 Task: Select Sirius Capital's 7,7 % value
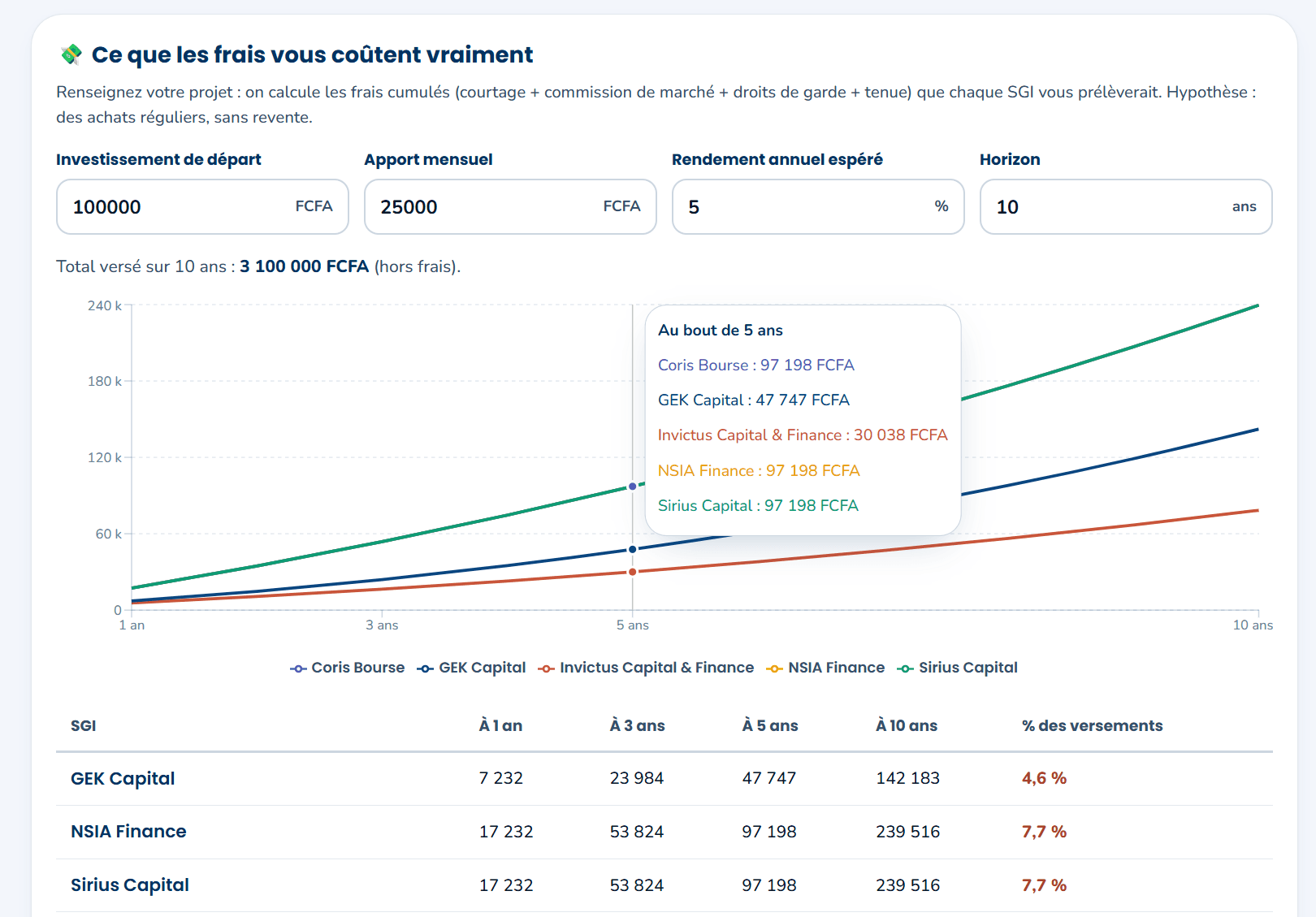(x=1045, y=885)
